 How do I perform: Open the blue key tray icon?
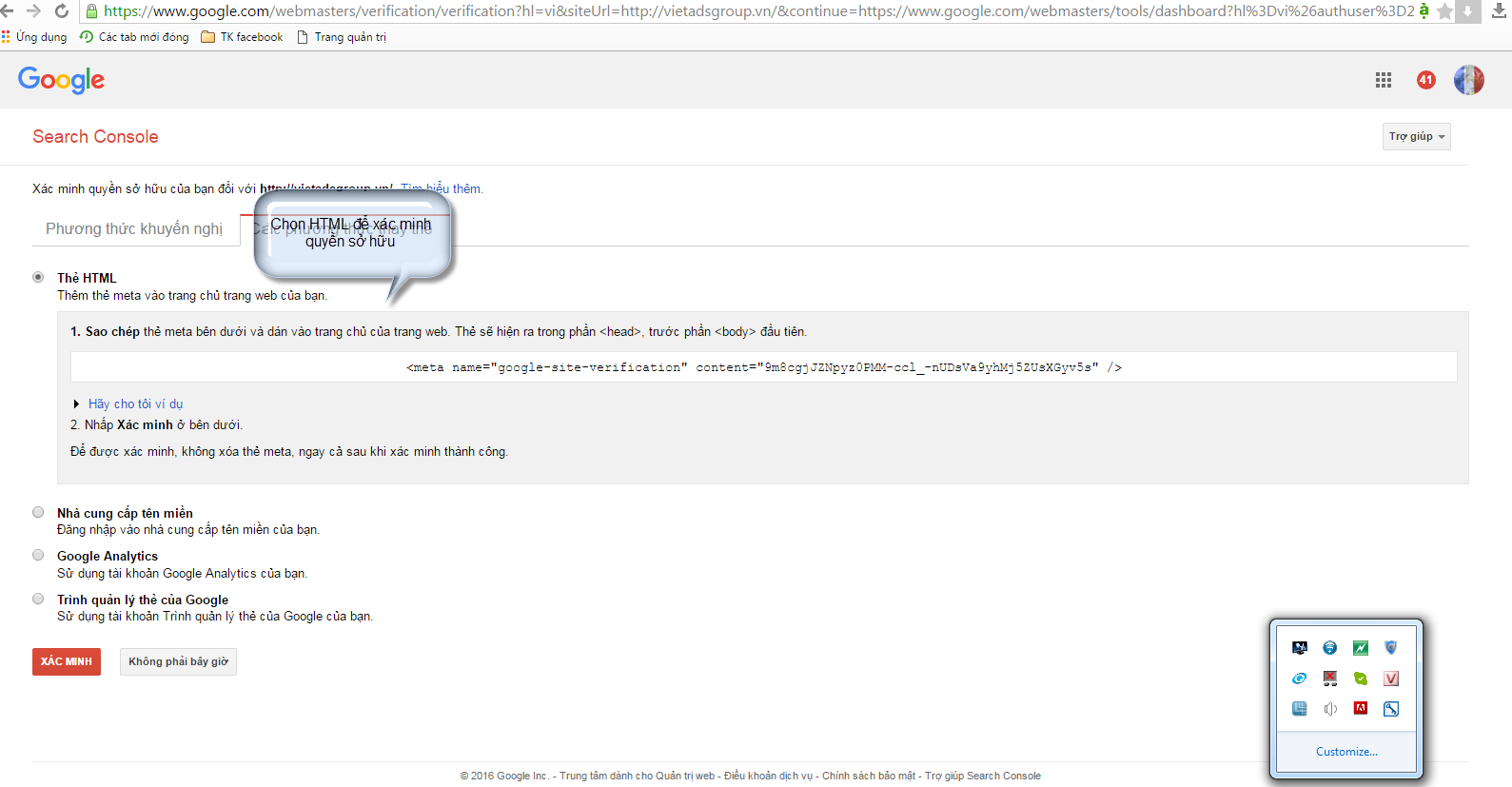pos(1391,708)
